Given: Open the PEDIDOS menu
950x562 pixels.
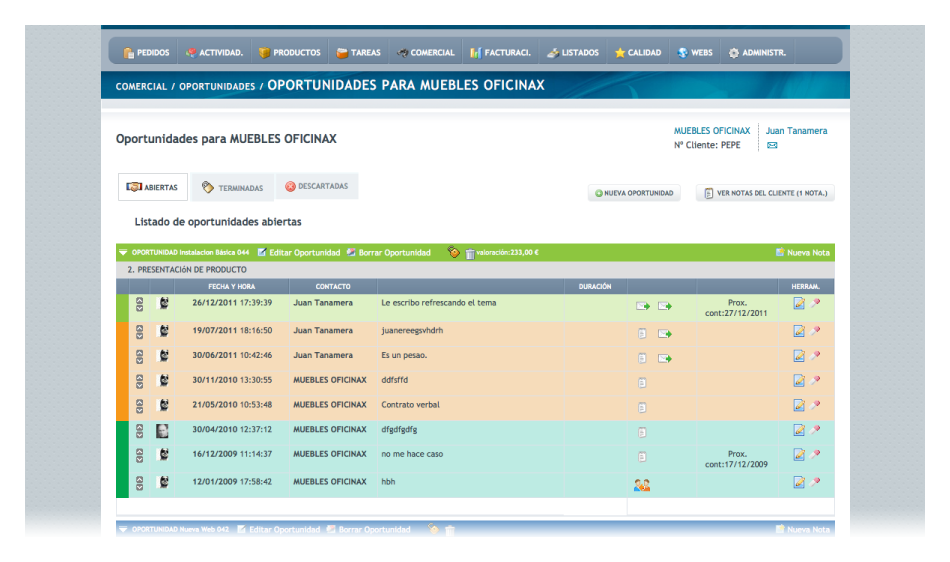Looking at the screenshot, I should pos(146,53).
